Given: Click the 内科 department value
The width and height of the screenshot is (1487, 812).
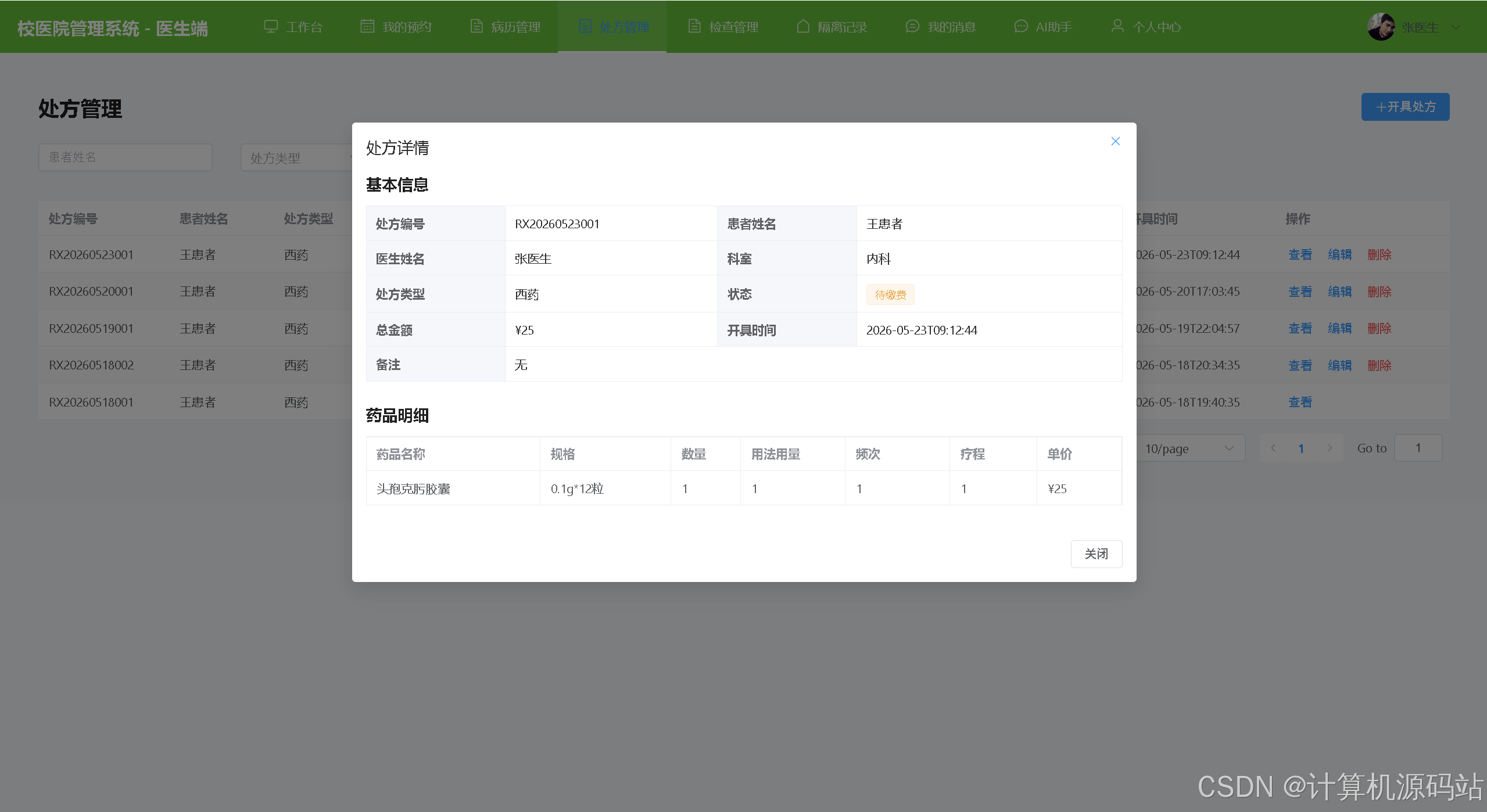Looking at the screenshot, I should coord(879,258).
